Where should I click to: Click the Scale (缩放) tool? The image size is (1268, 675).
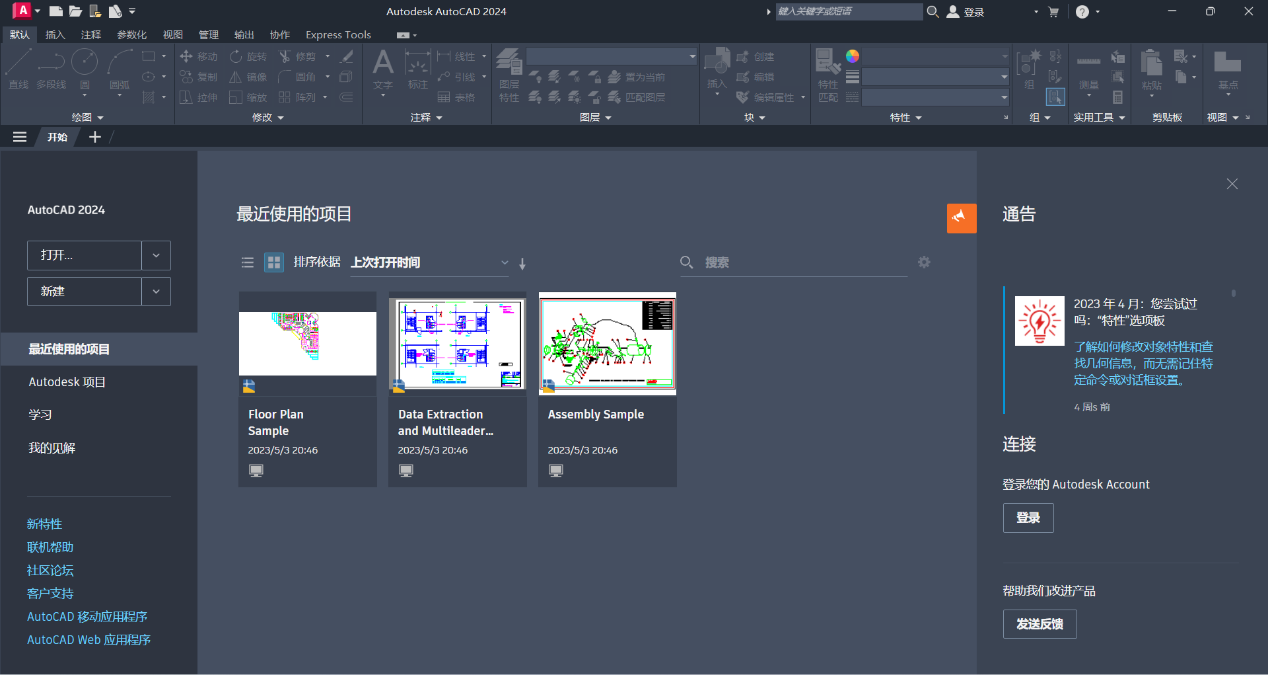click(247, 97)
